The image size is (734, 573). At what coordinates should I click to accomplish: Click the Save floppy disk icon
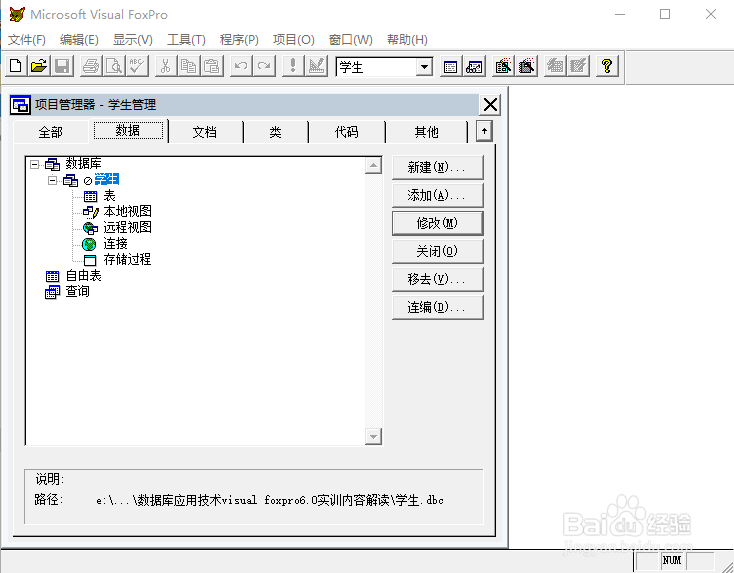[x=62, y=66]
